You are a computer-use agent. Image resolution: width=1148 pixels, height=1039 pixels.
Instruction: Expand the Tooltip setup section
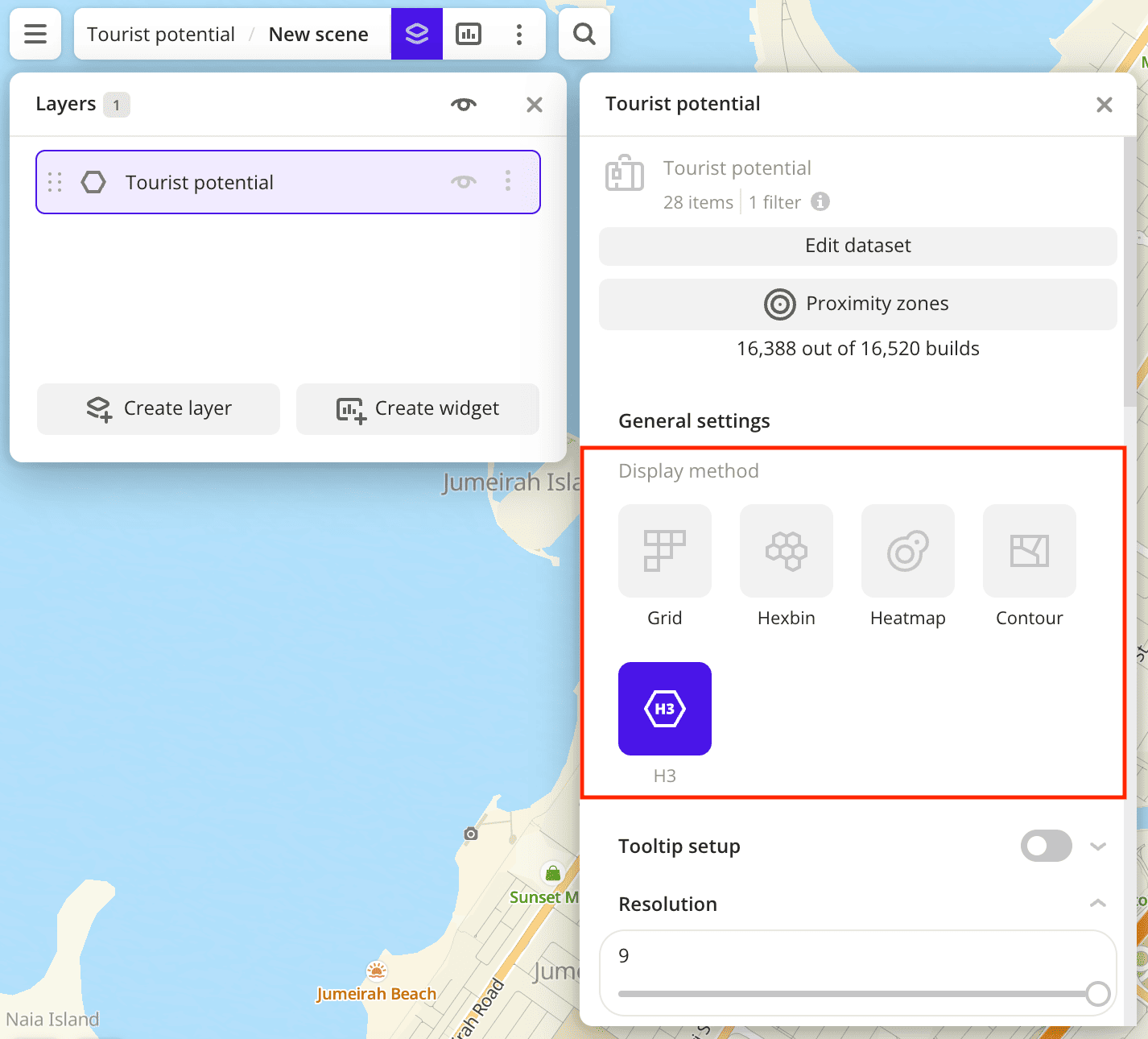point(1098,846)
